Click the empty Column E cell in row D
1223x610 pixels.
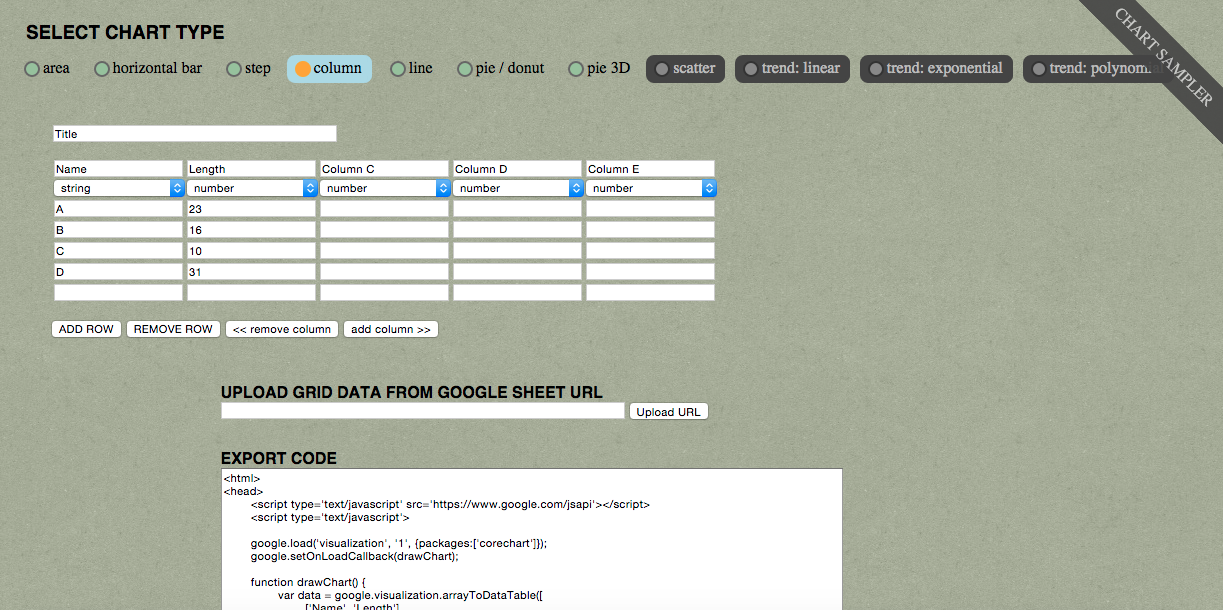pos(651,272)
